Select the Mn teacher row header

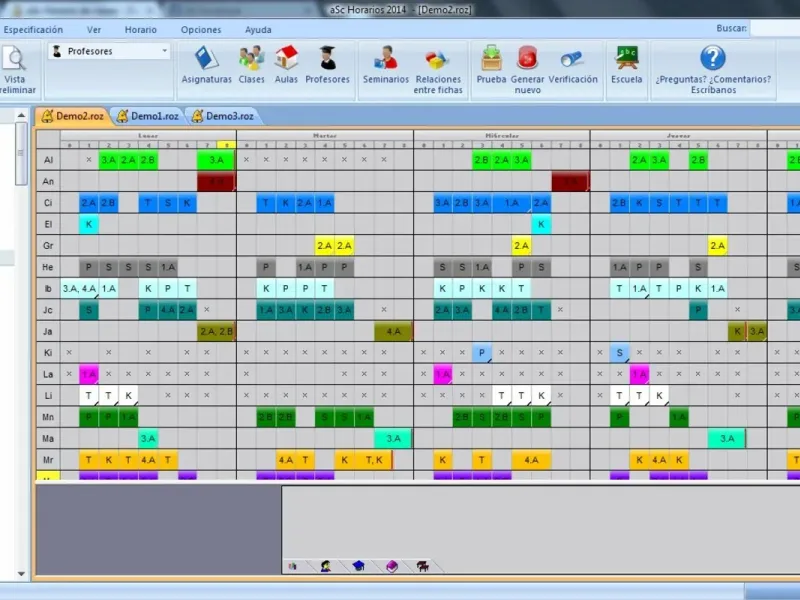point(48,417)
